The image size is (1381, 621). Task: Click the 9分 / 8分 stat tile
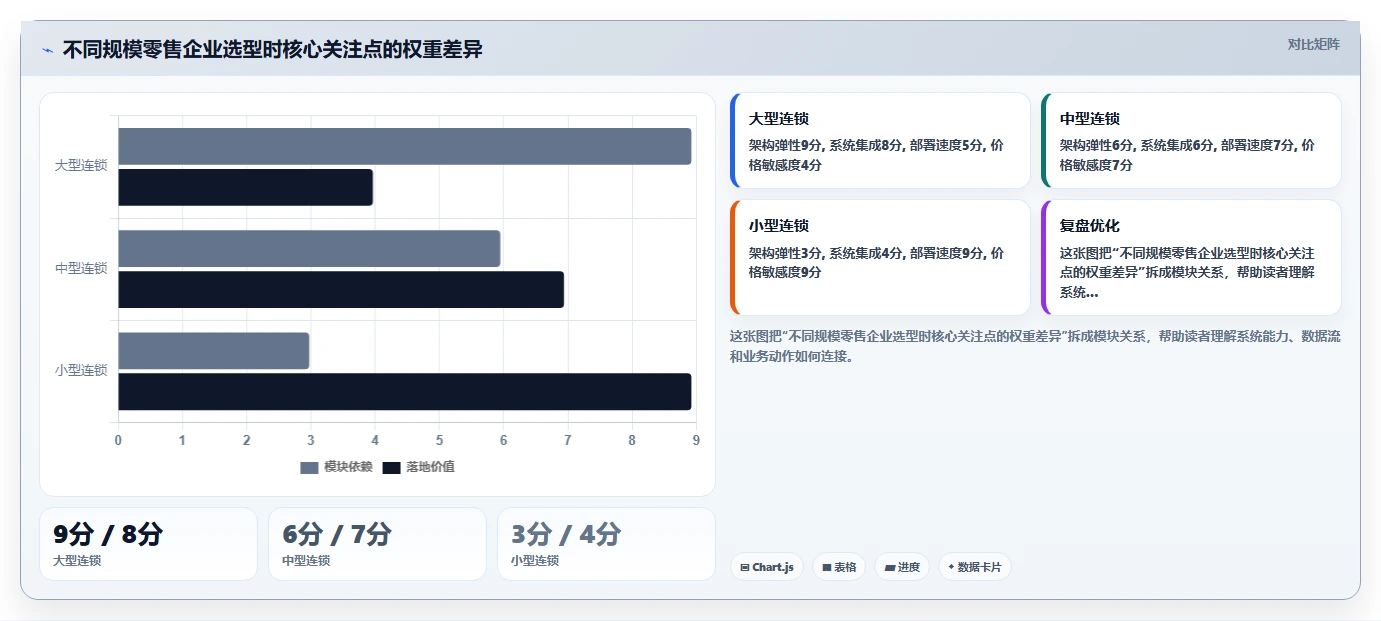(148, 544)
